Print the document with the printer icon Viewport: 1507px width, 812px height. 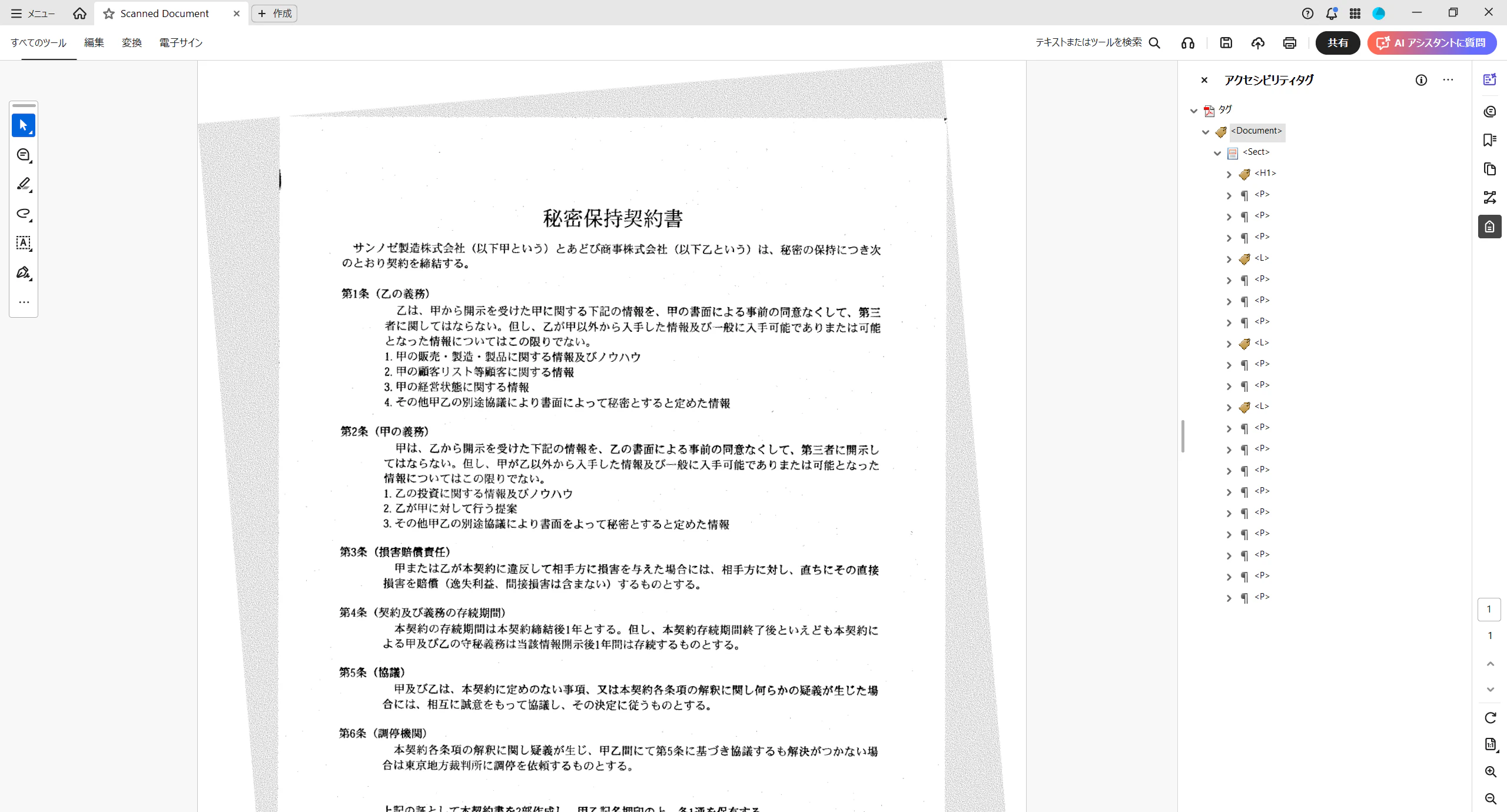click(x=1290, y=43)
